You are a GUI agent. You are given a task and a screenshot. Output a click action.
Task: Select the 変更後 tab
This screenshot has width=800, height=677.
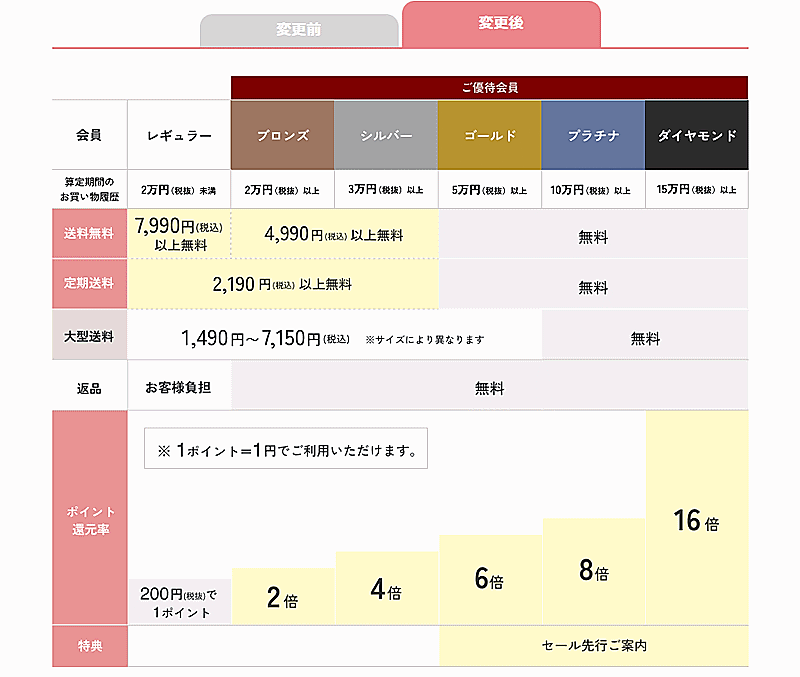coord(501,24)
